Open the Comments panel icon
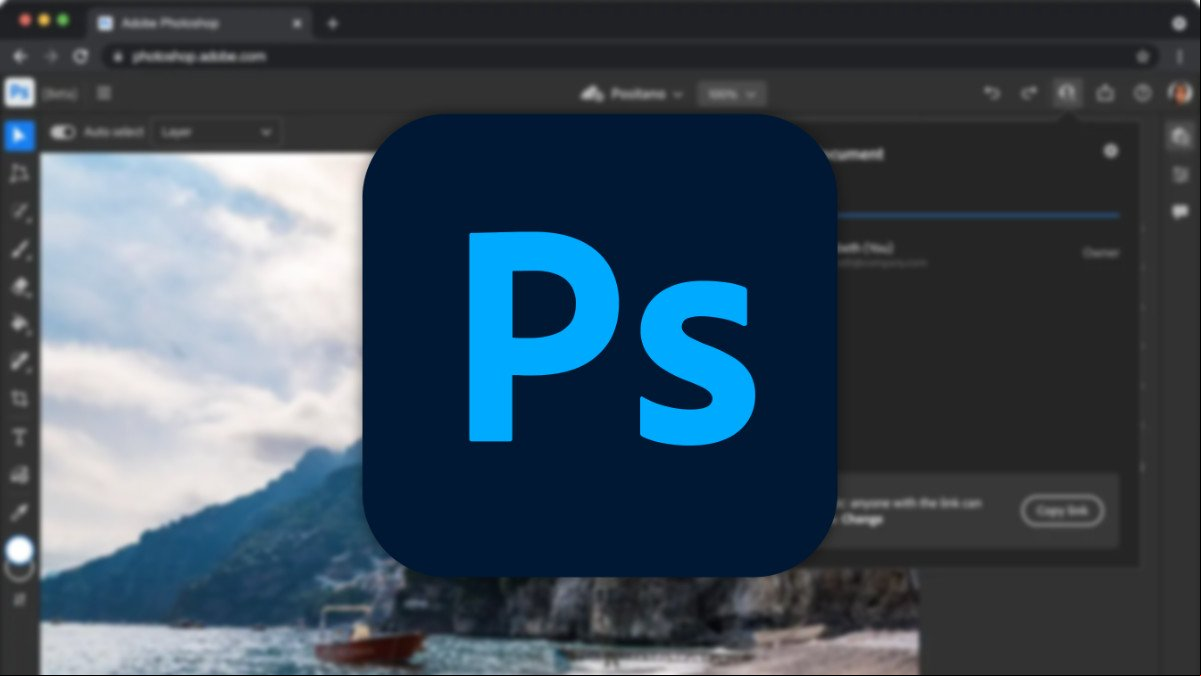 coord(1179,212)
